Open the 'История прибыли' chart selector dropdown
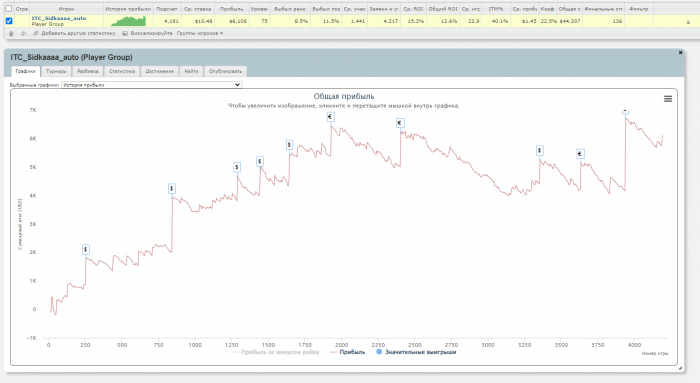Viewport: 700px width, 383px height. pos(151,85)
